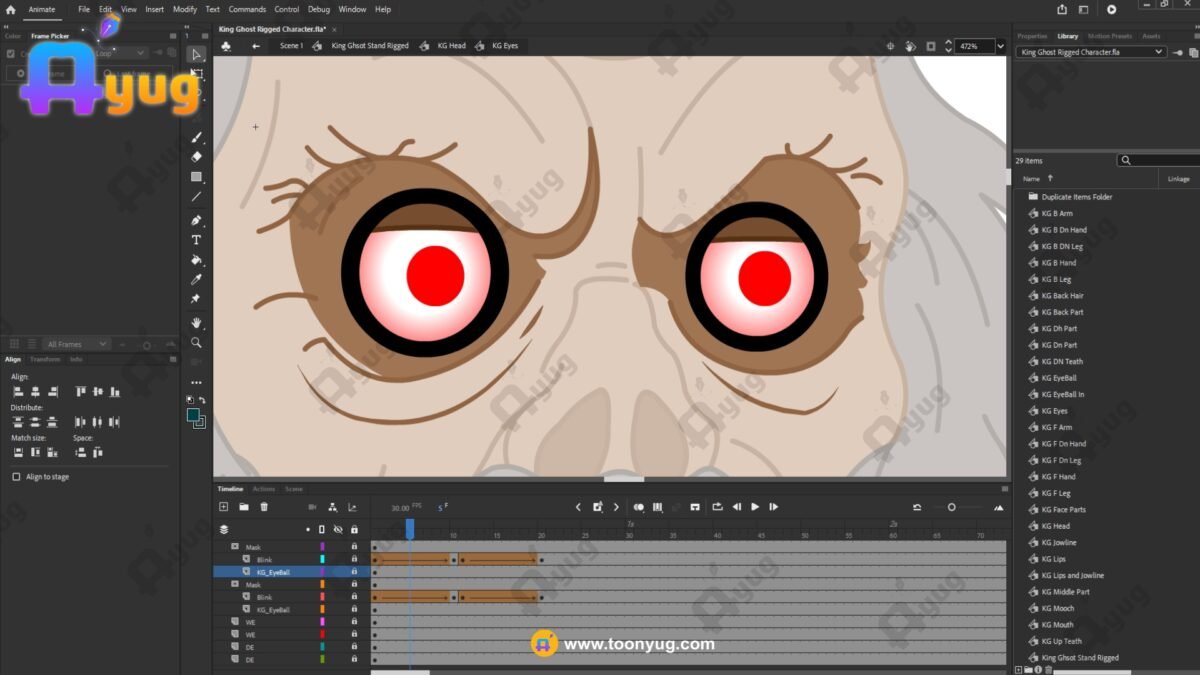Viewport: 1200px width, 675px height.
Task: Swap stroke and fill colors icon
Action: tap(202, 400)
